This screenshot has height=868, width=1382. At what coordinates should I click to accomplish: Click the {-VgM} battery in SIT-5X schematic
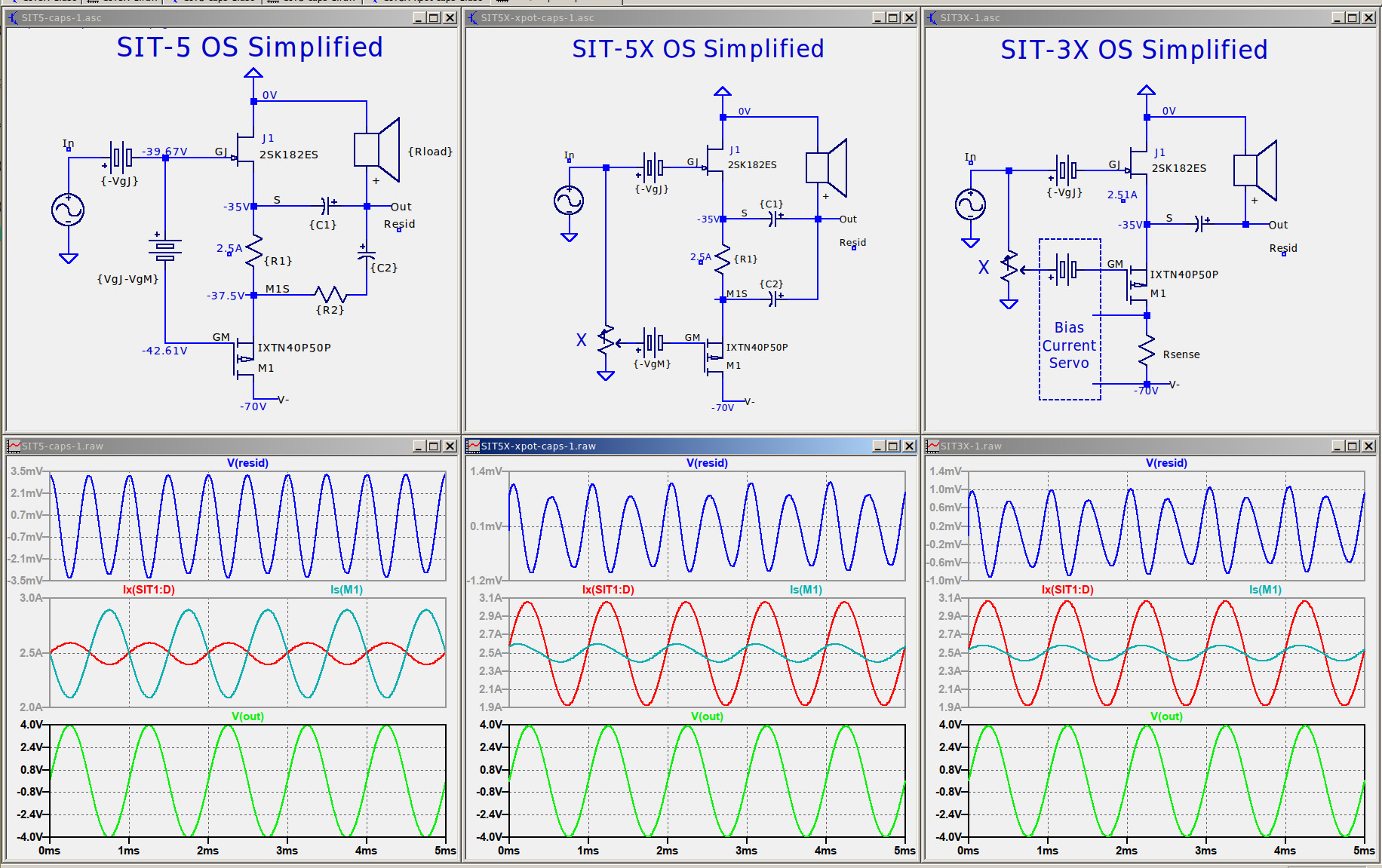pos(653,343)
